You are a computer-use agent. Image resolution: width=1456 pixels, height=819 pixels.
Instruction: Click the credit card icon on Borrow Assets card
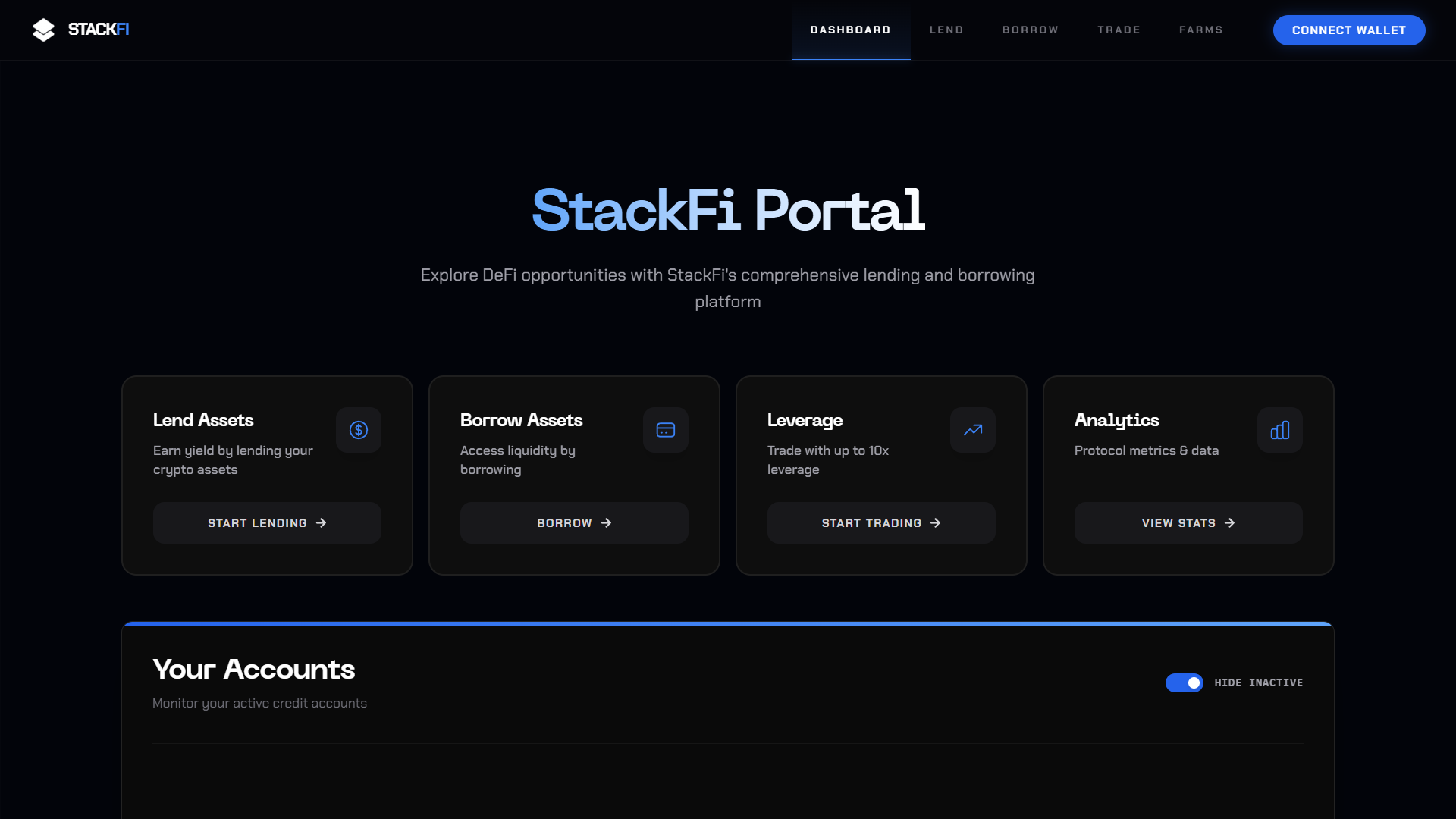[x=666, y=430]
